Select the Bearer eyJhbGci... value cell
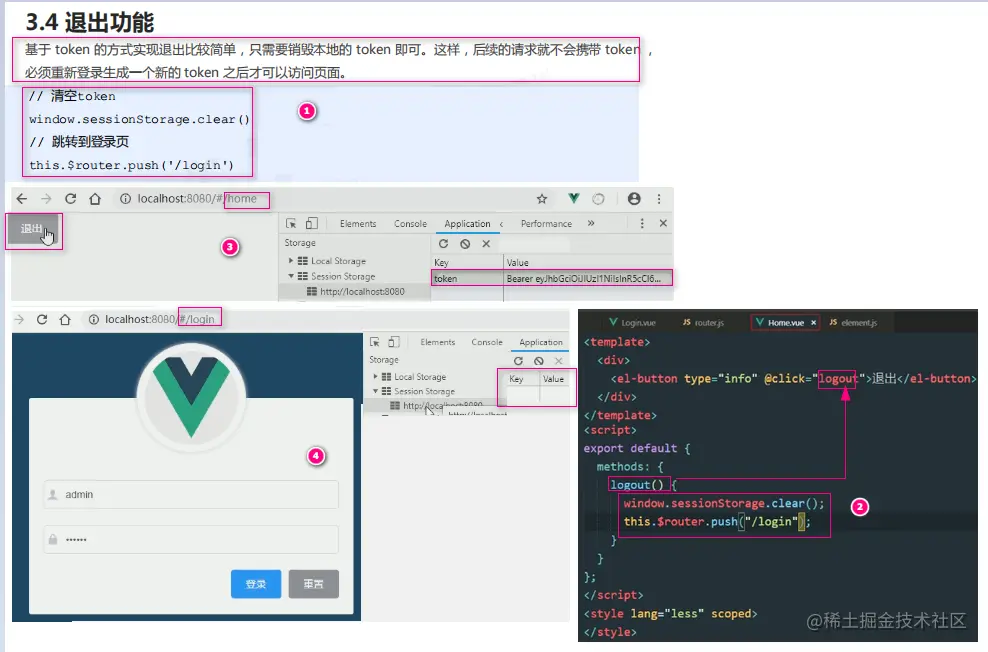The width and height of the screenshot is (988, 652). pos(588,278)
